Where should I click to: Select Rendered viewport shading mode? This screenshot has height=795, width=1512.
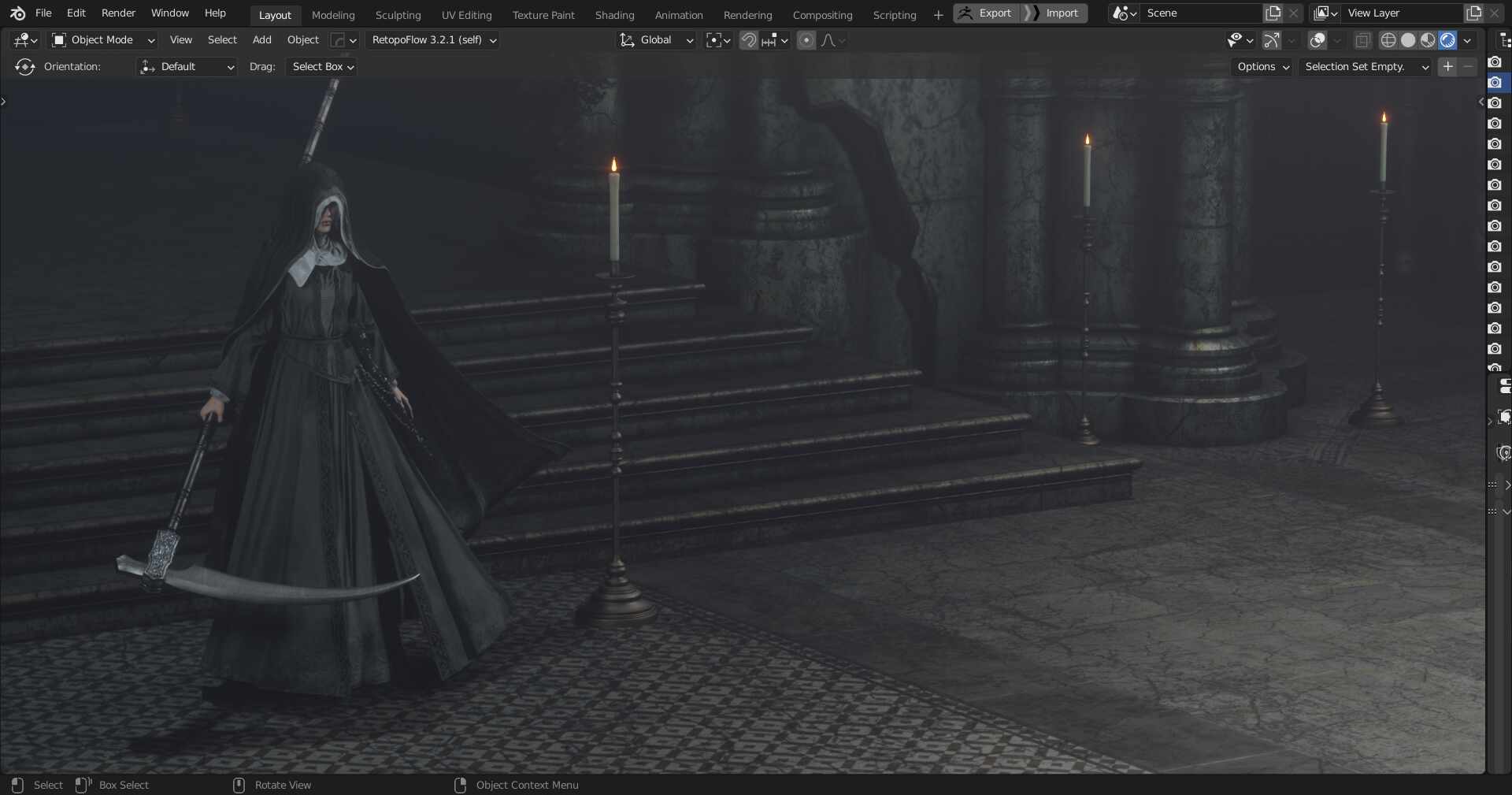(x=1447, y=40)
